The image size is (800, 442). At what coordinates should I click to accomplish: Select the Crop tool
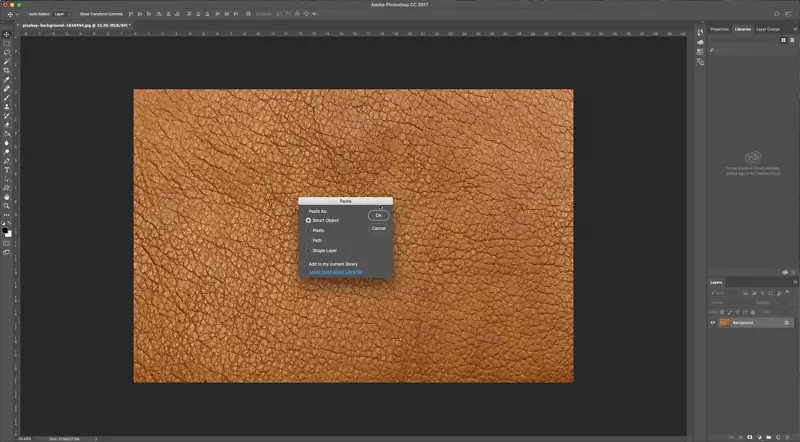7,70
